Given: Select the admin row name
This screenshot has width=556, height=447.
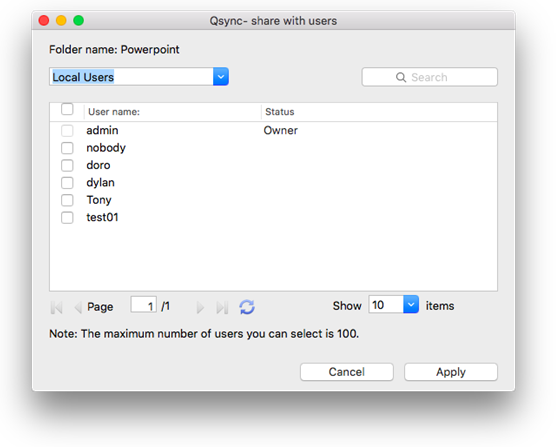Looking at the screenshot, I should [102, 130].
